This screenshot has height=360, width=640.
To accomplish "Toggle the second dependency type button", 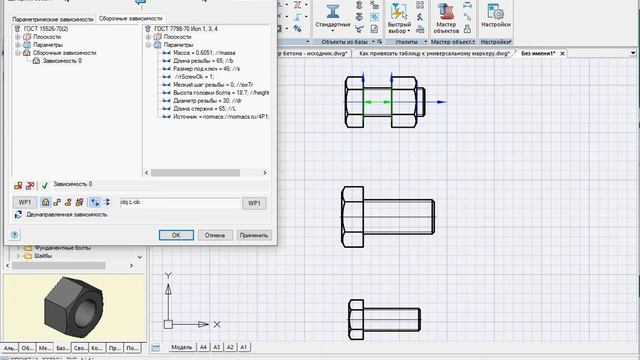I will coord(57,202).
